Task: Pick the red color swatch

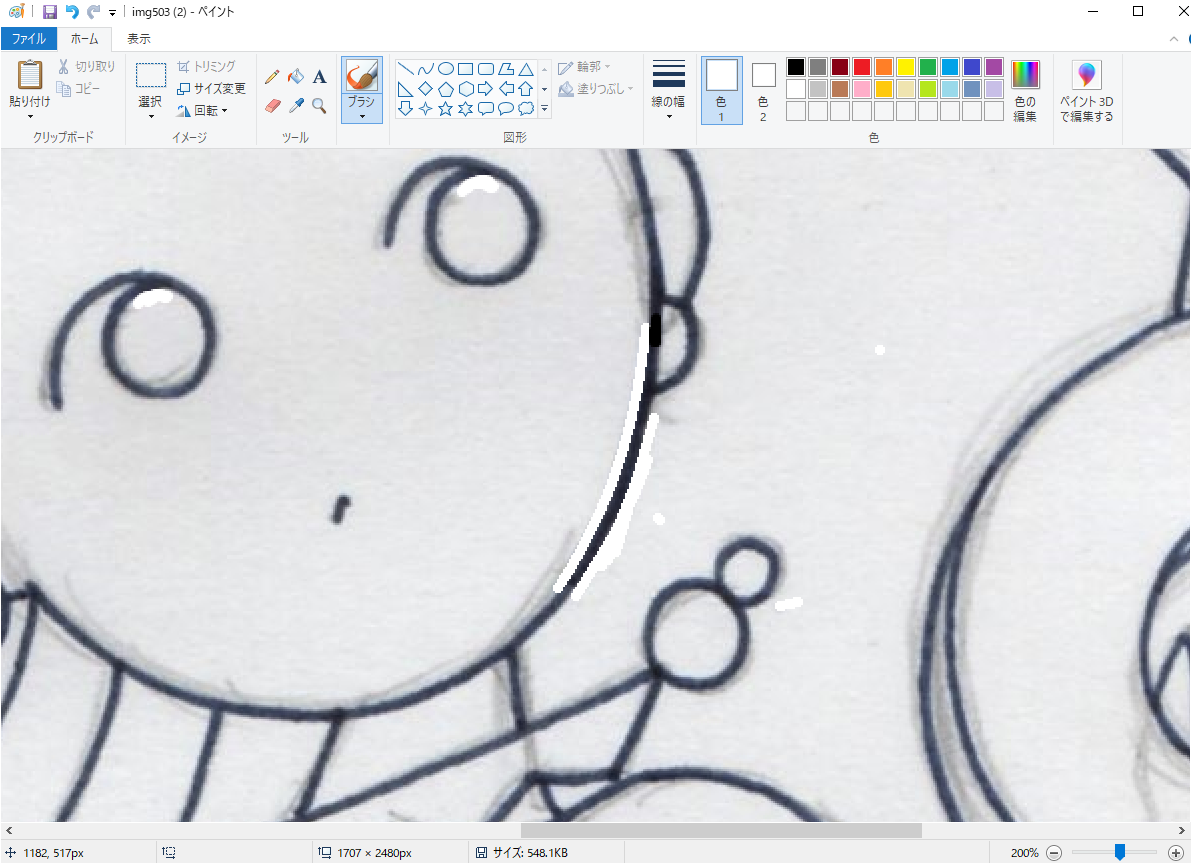Action: (861, 67)
